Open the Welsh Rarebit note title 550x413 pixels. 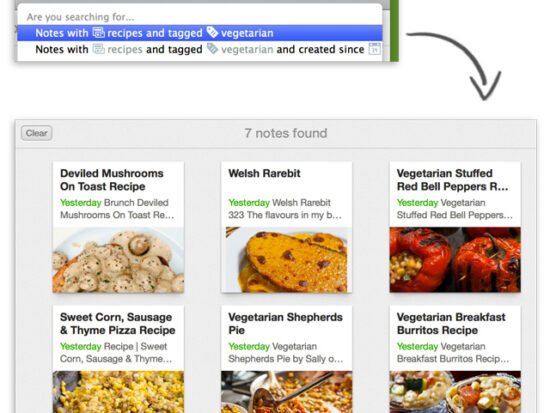(264, 173)
